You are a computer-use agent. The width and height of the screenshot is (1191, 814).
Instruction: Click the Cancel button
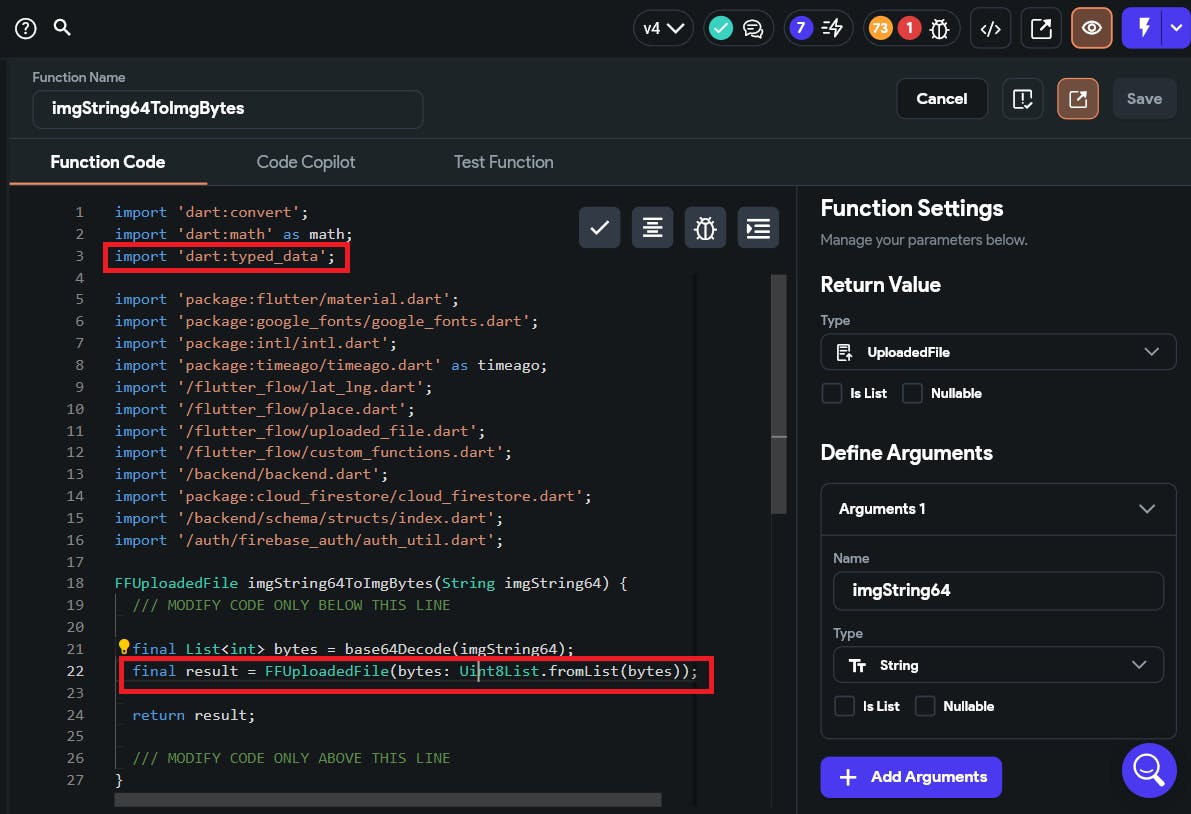(x=942, y=99)
